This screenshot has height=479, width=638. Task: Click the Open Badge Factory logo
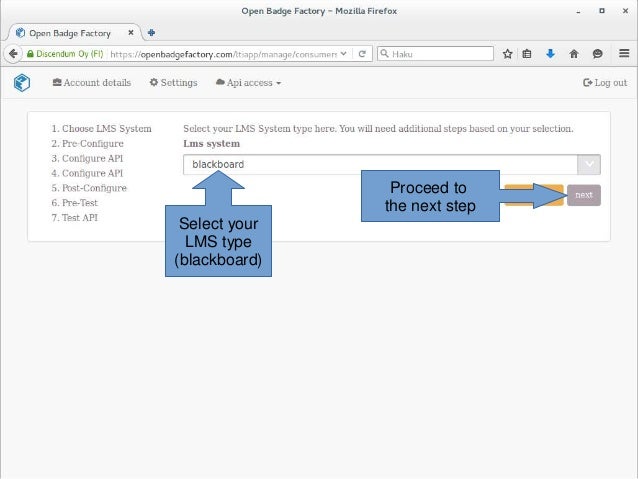(x=22, y=83)
